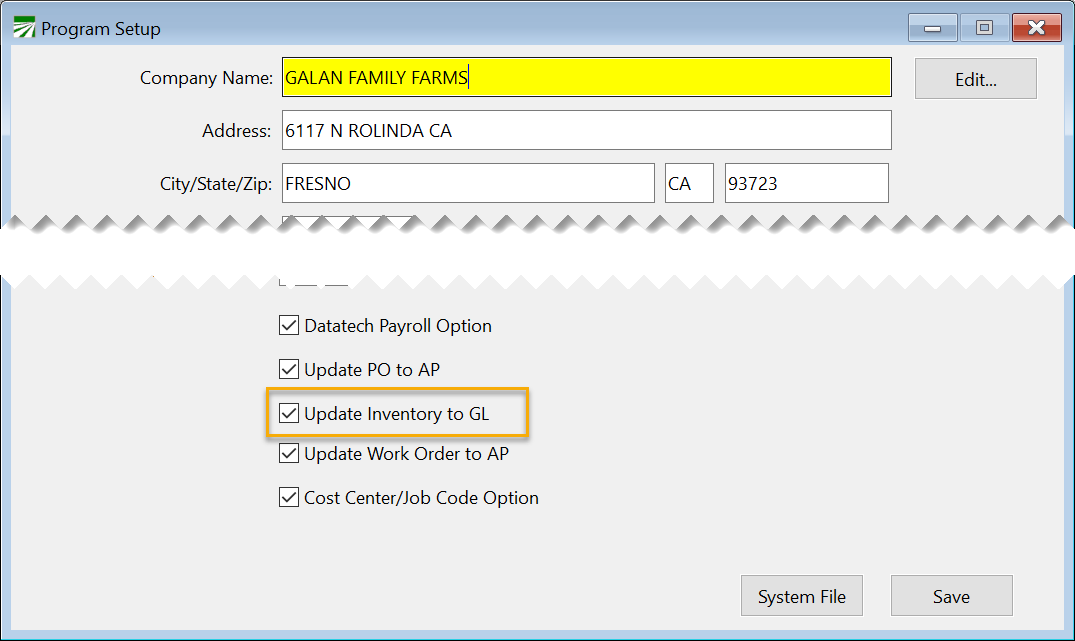This screenshot has width=1075, height=641.
Task: Uncheck Update PO to AP
Action: coord(289,370)
